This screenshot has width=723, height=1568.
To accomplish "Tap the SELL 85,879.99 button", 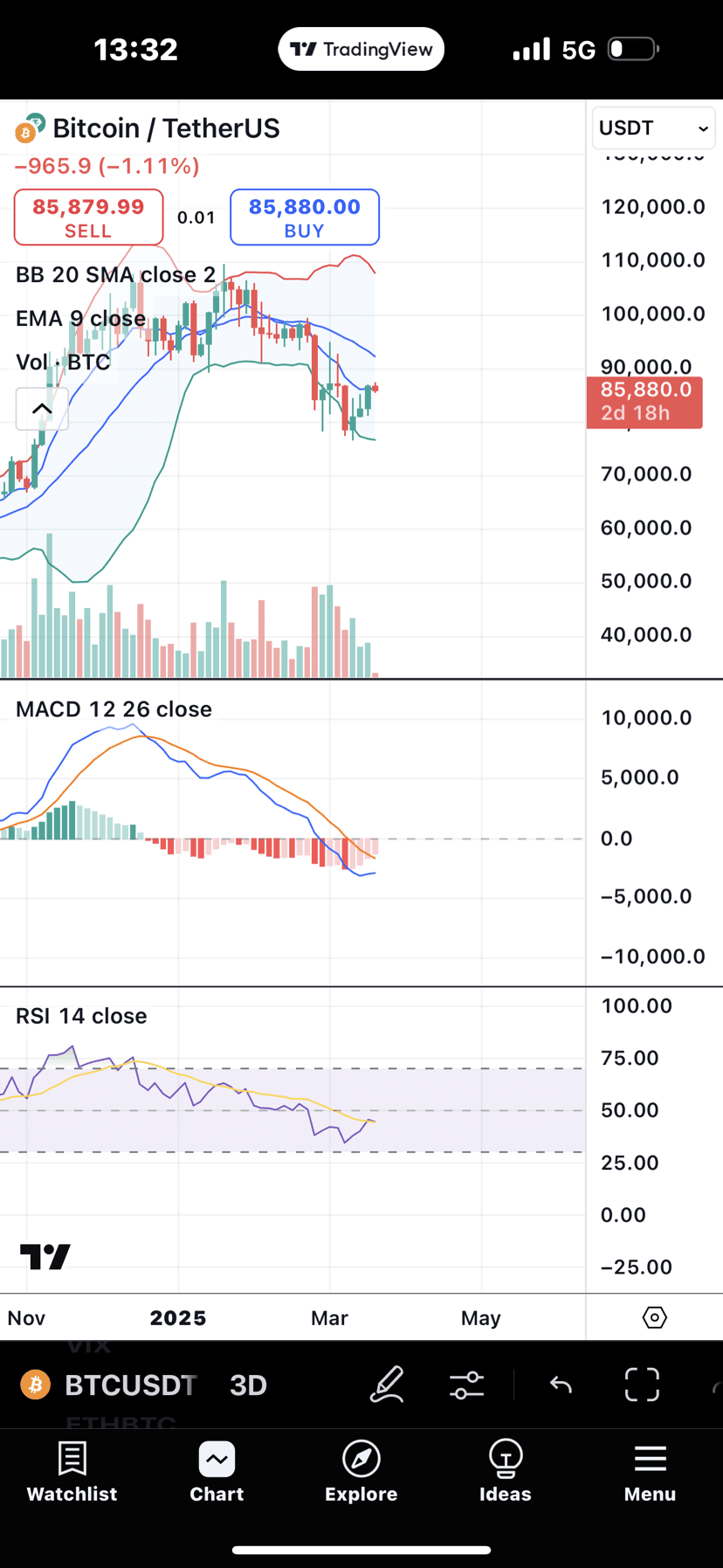I will click(x=88, y=217).
